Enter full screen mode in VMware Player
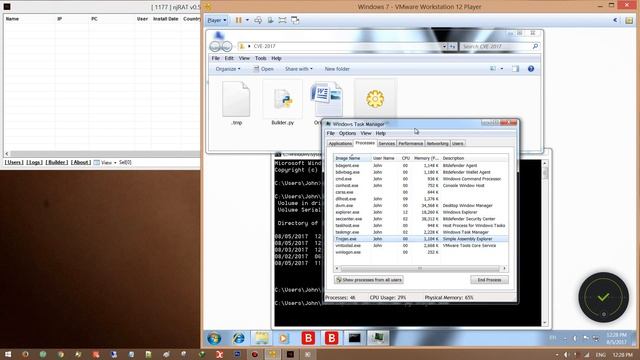The image size is (640, 360). point(282,20)
